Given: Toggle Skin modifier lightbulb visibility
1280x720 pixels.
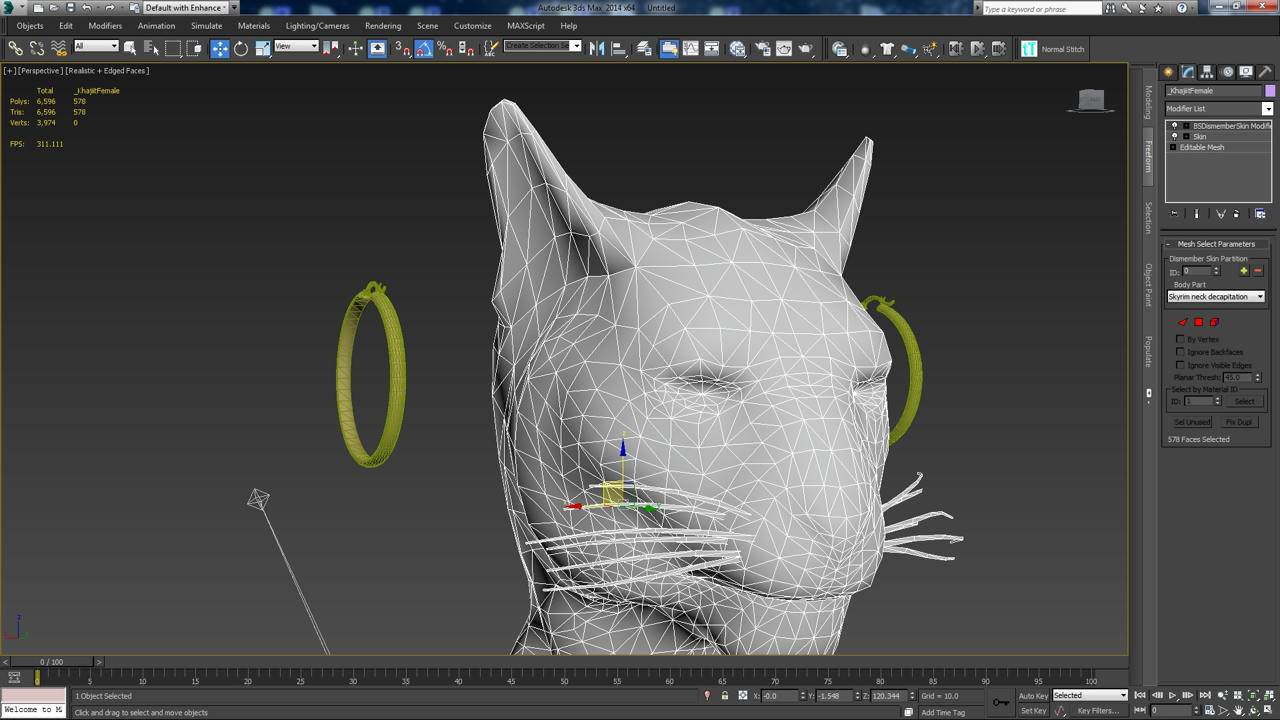Looking at the screenshot, I should pos(1174,136).
